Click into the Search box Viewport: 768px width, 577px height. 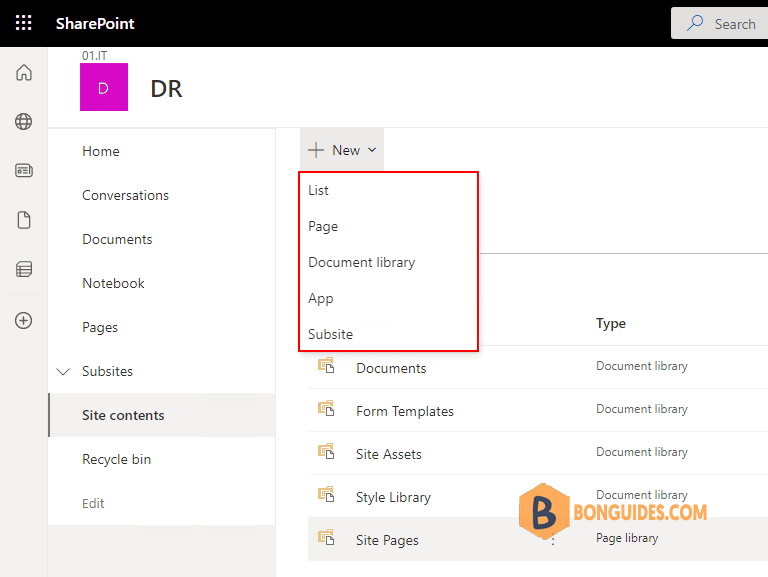click(x=720, y=23)
